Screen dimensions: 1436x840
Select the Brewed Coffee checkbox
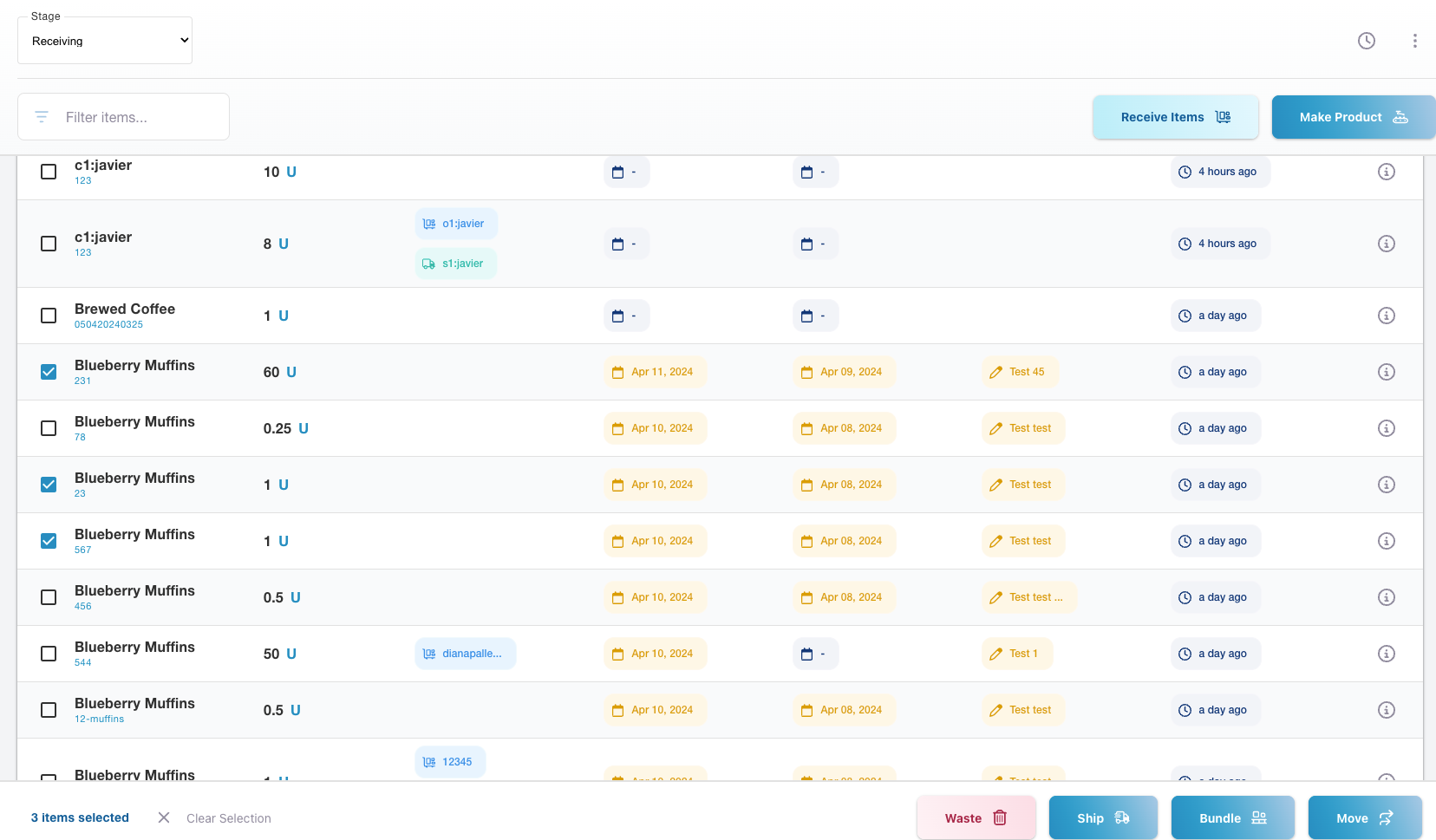pyautogui.click(x=49, y=316)
